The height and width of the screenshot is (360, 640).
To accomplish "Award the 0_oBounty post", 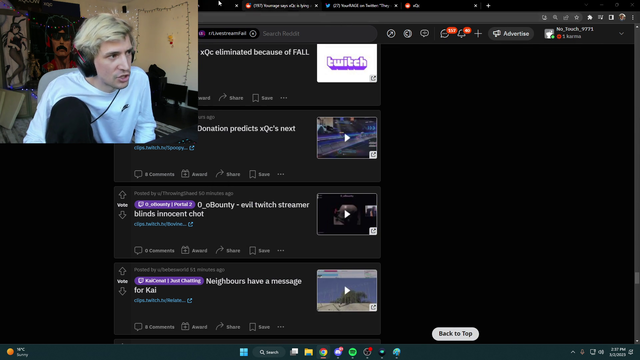I will pyautogui.click(x=194, y=251).
